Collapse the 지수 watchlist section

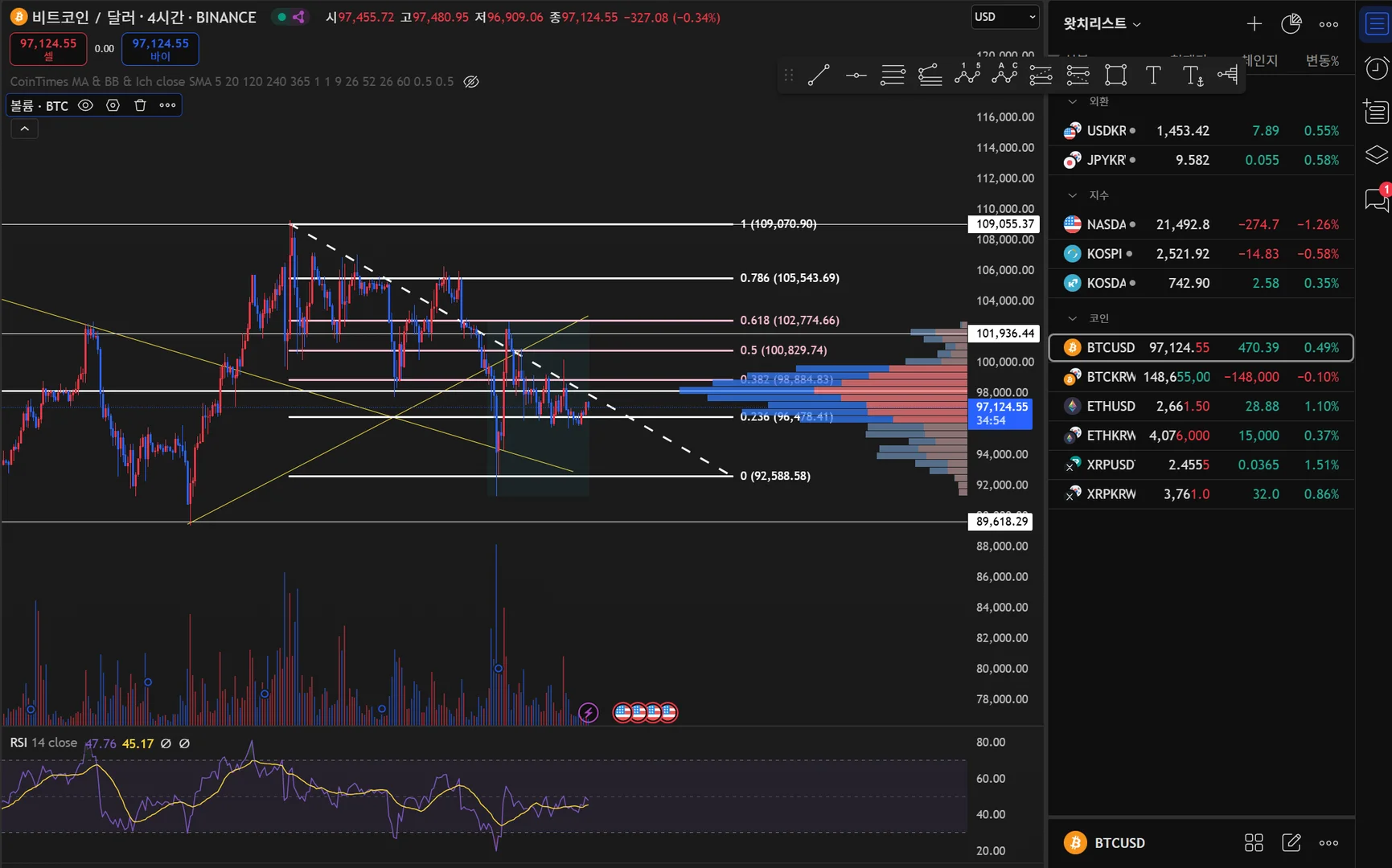pyautogui.click(x=1072, y=195)
